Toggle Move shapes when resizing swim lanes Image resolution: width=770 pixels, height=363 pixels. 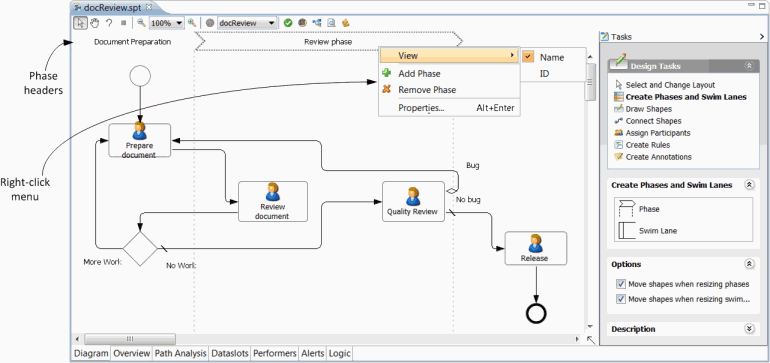tap(621, 299)
